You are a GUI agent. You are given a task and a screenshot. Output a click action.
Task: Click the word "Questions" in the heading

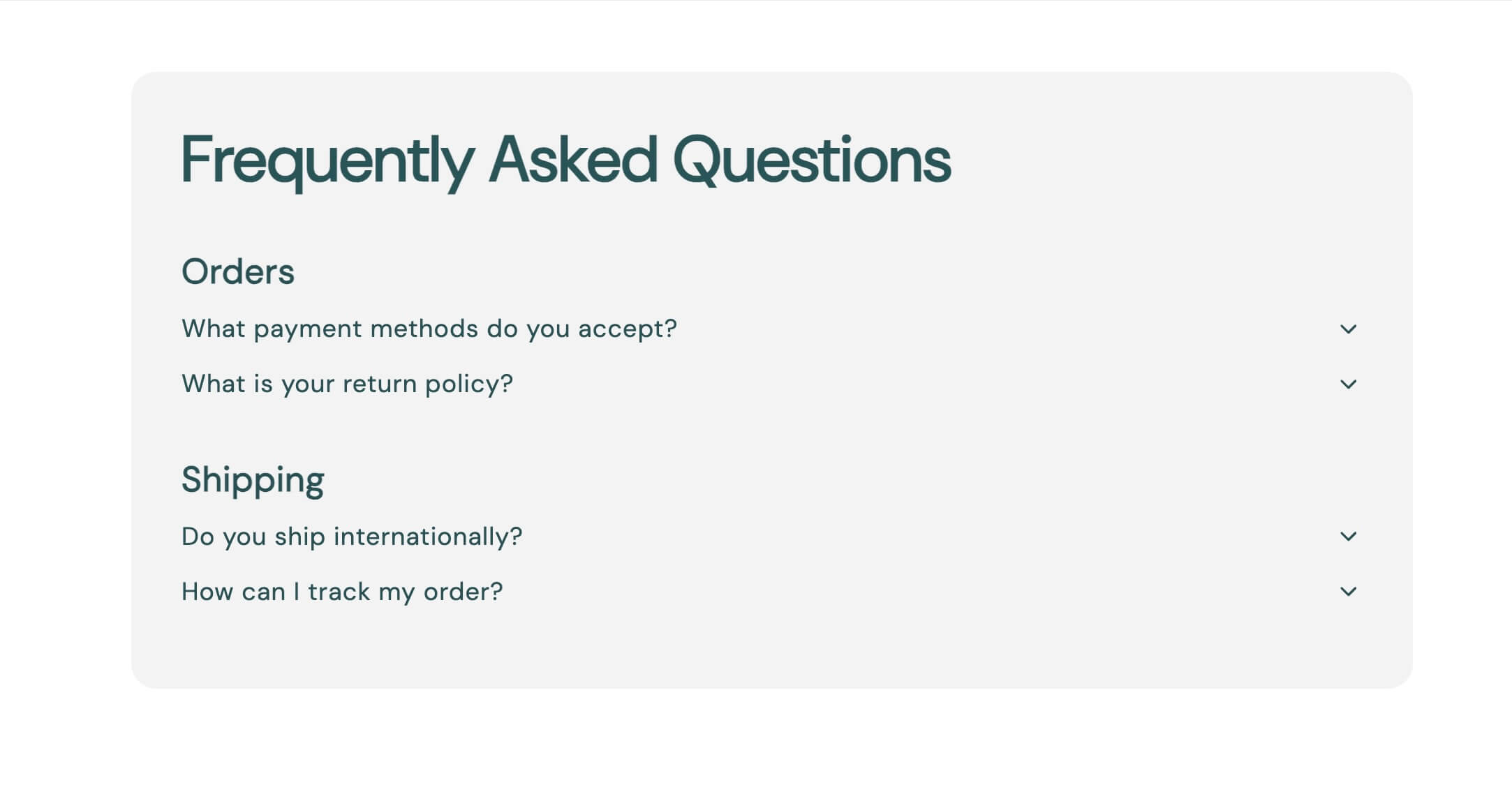click(812, 160)
